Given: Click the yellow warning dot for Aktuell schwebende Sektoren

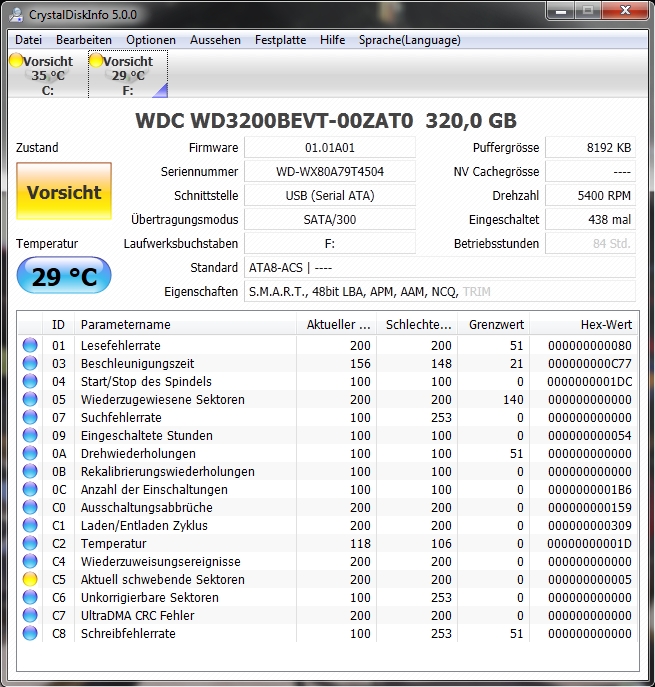Looking at the screenshot, I should tap(30, 579).
